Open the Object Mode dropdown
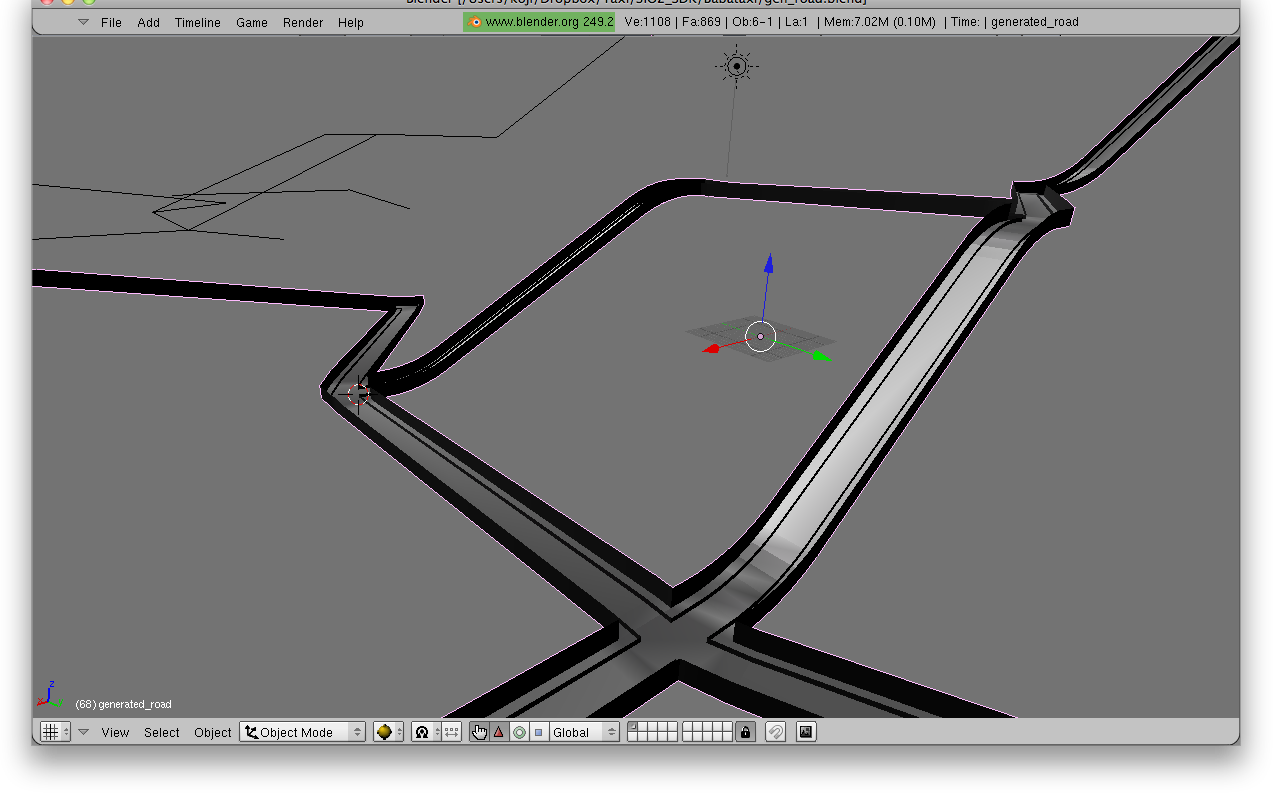Image resolution: width=1280 pixels, height=800 pixels. [302, 732]
